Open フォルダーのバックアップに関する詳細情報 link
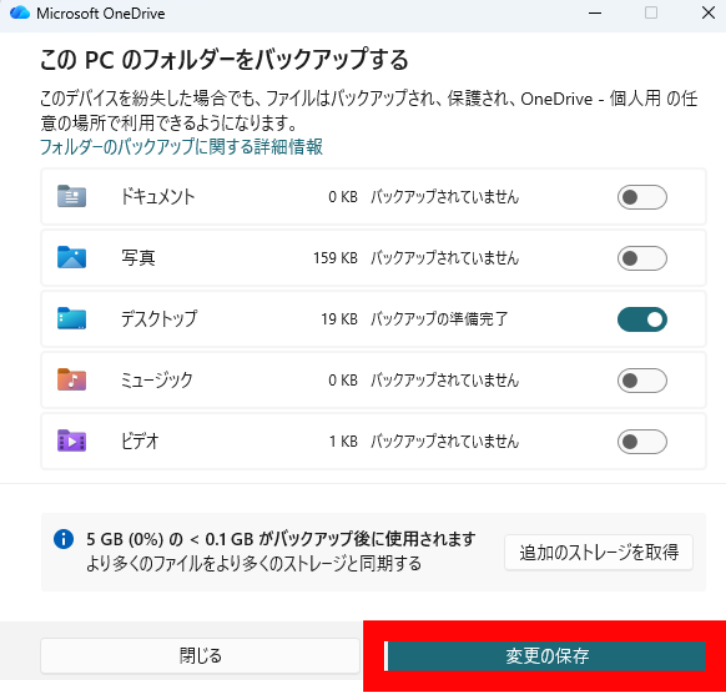Image resolution: width=727 pixels, height=692 pixels. [x=181, y=147]
